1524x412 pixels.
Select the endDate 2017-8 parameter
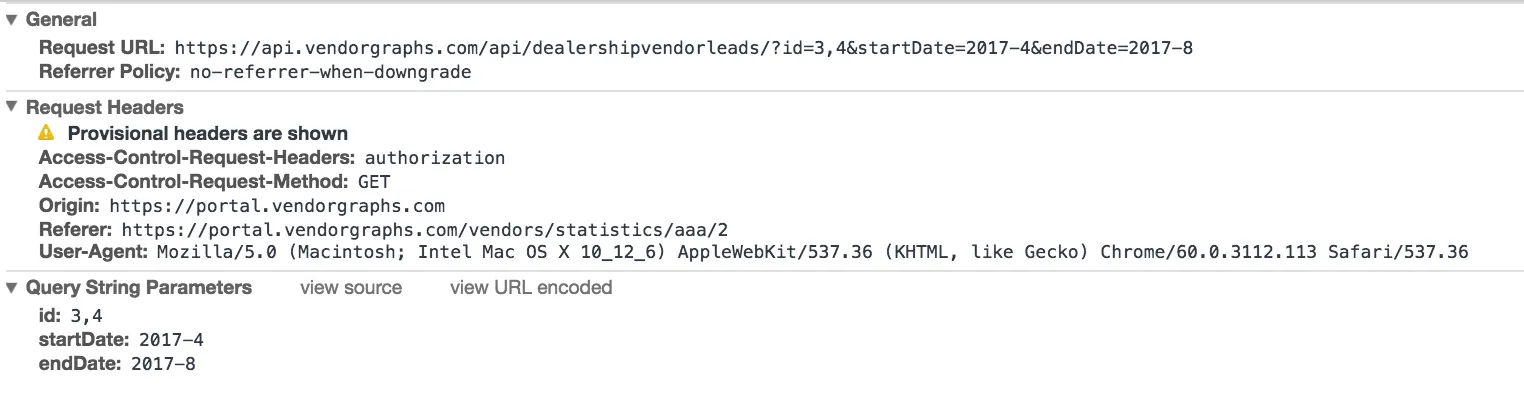[117, 364]
